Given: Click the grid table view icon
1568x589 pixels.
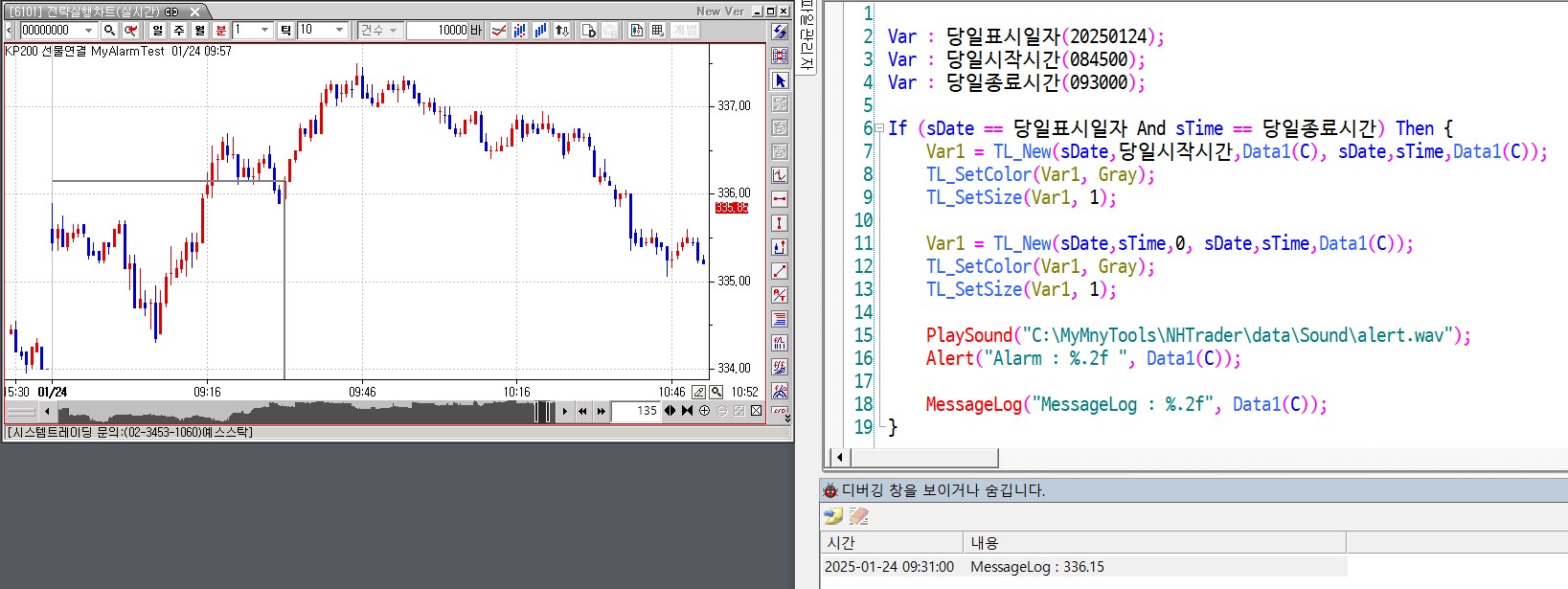Looking at the screenshot, I should [x=658, y=31].
